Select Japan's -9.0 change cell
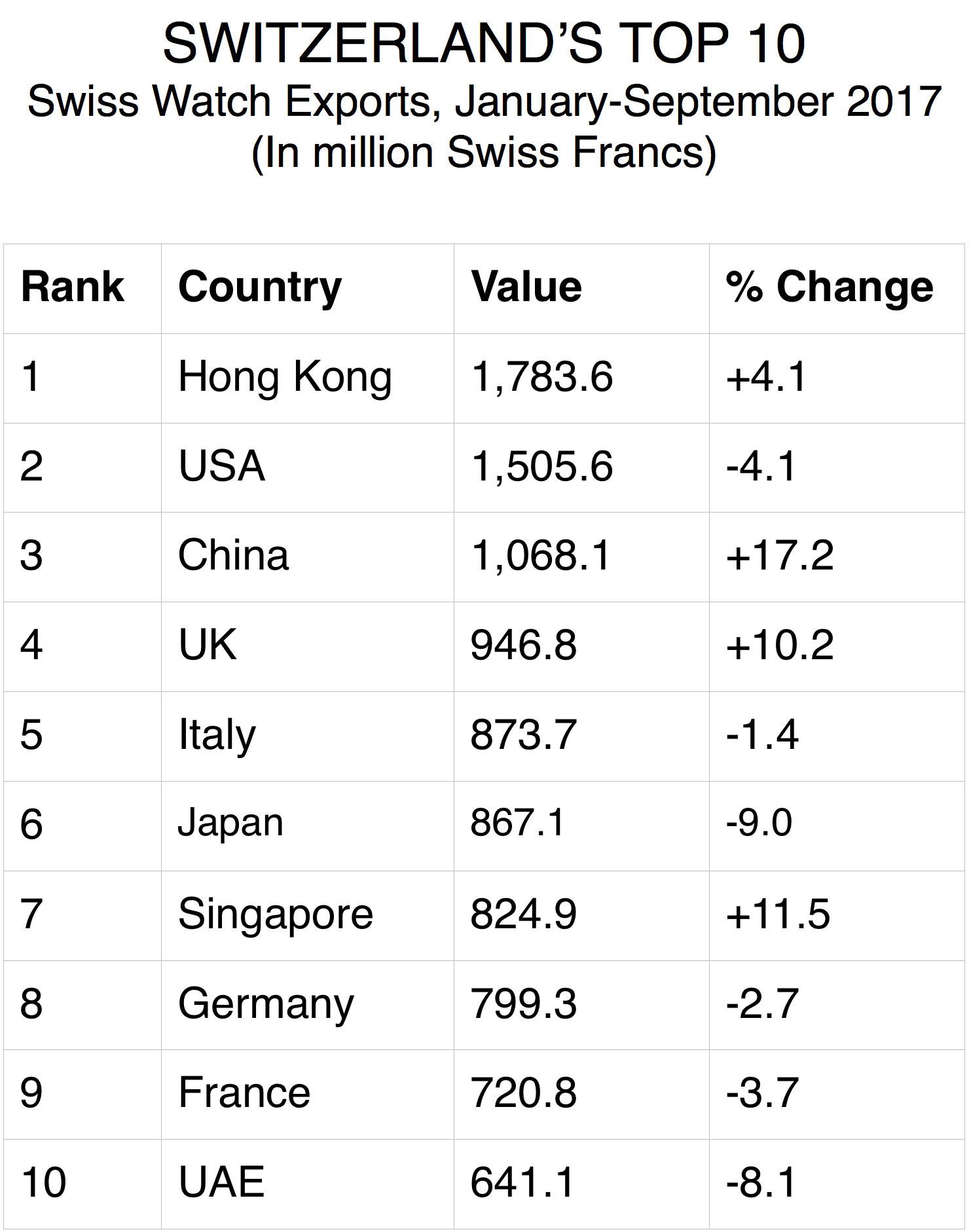 click(759, 824)
